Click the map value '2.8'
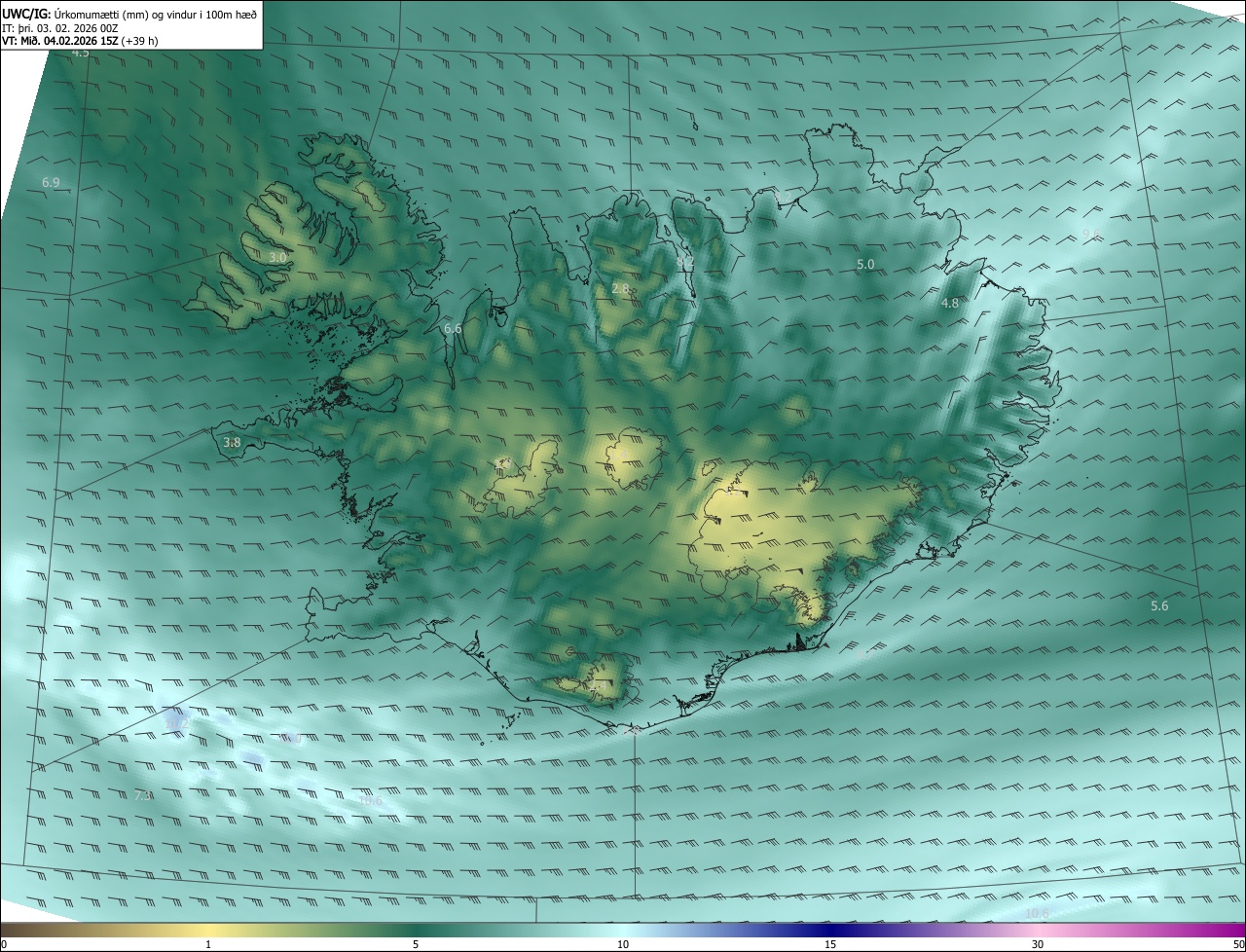This screenshot has height=952, width=1246. (x=621, y=289)
